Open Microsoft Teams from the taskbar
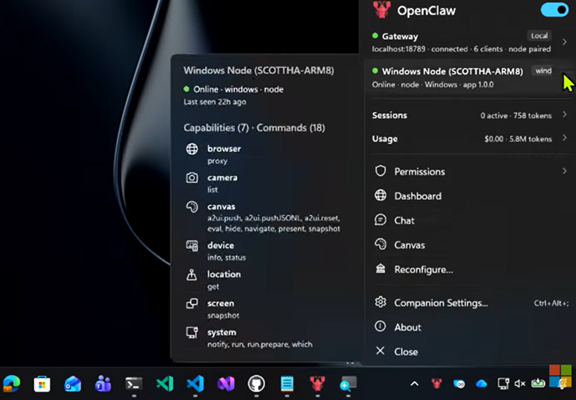576x400 pixels. tap(103, 384)
